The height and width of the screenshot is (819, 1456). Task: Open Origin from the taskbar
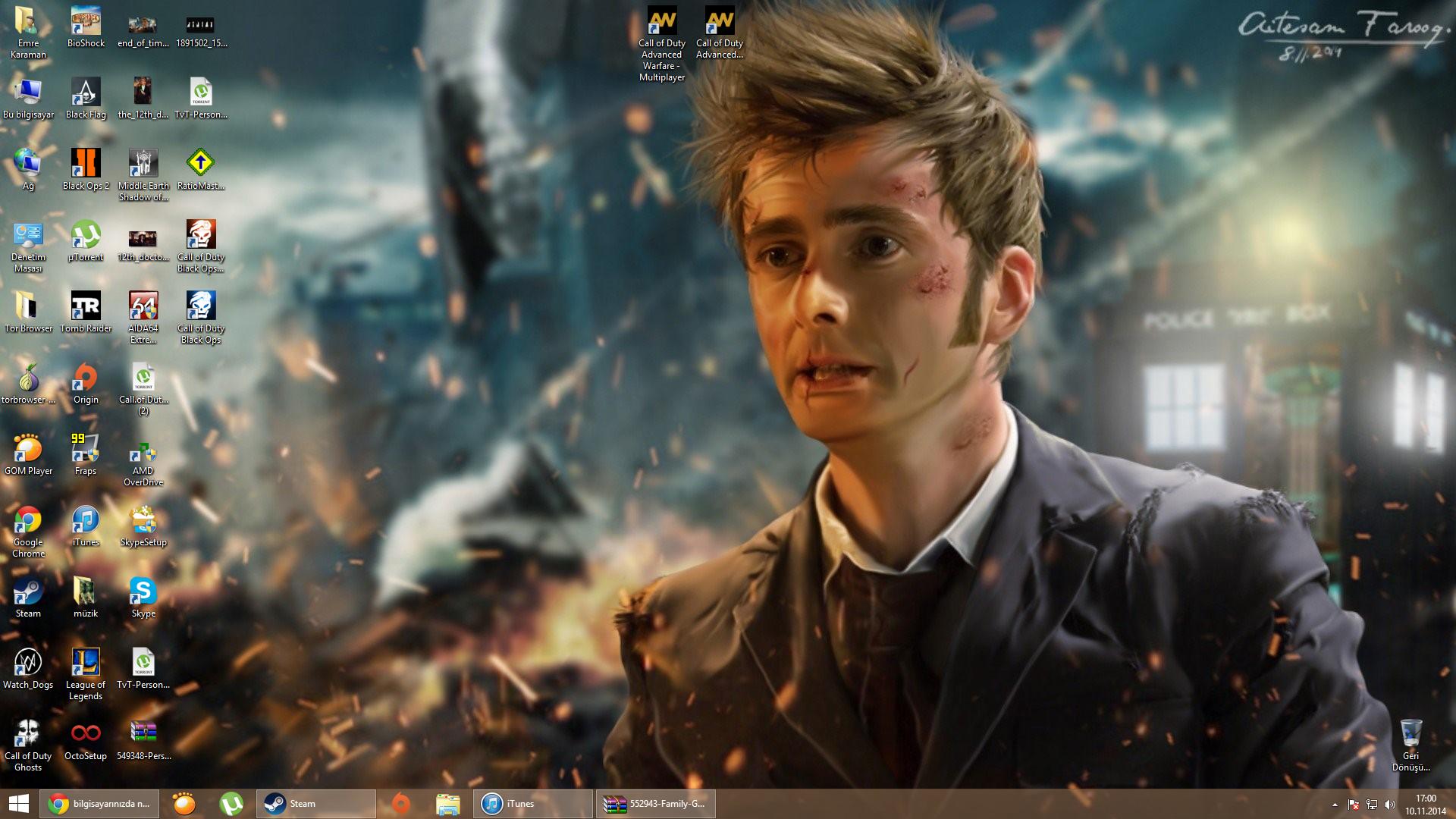click(x=401, y=804)
